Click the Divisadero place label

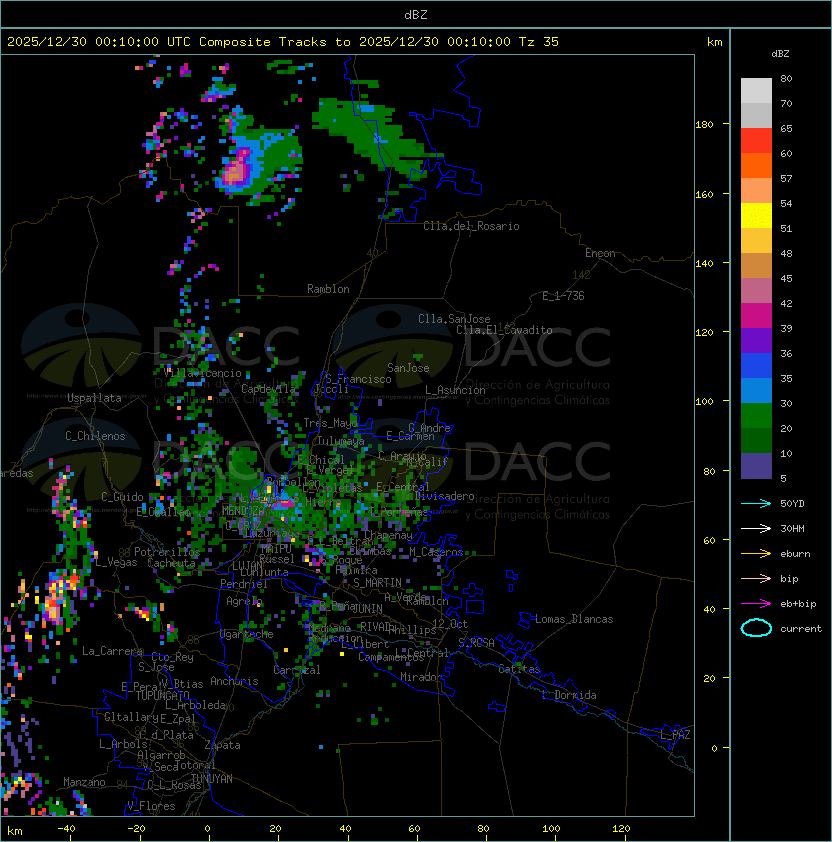tap(445, 496)
